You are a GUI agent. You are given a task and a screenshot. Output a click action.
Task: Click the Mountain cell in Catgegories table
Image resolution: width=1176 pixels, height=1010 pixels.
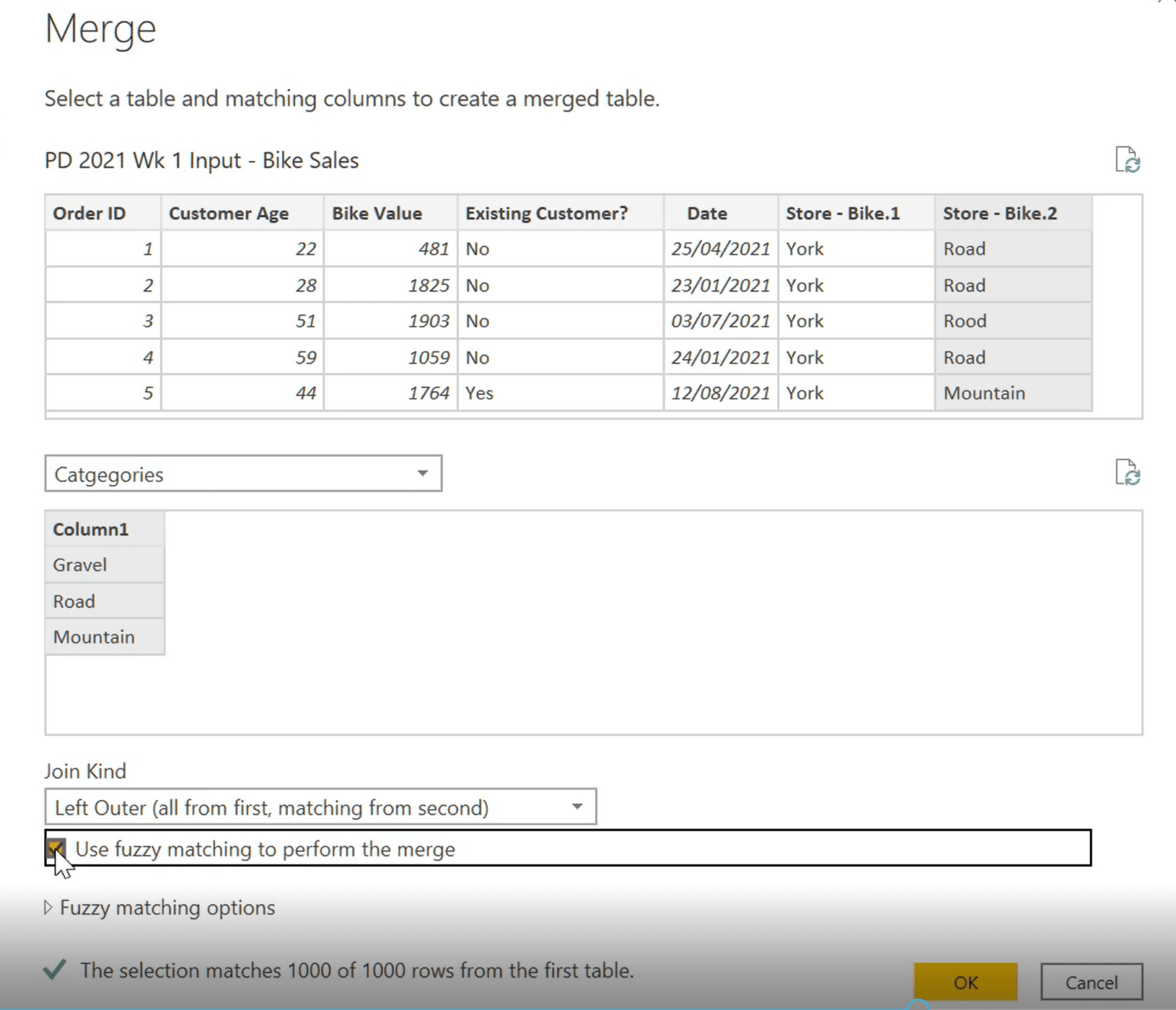pos(104,637)
